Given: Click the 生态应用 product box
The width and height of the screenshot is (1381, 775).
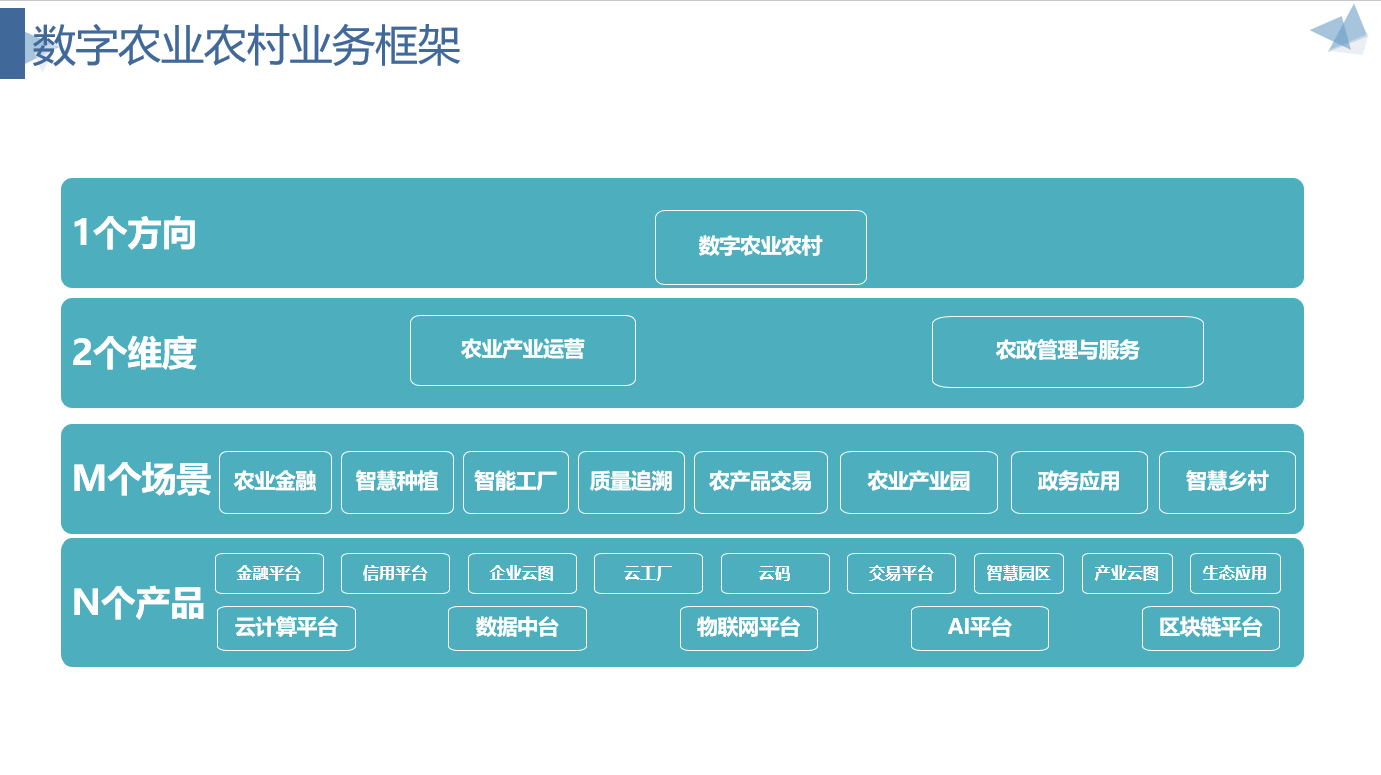Looking at the screenshot, I should point(1235,573).
